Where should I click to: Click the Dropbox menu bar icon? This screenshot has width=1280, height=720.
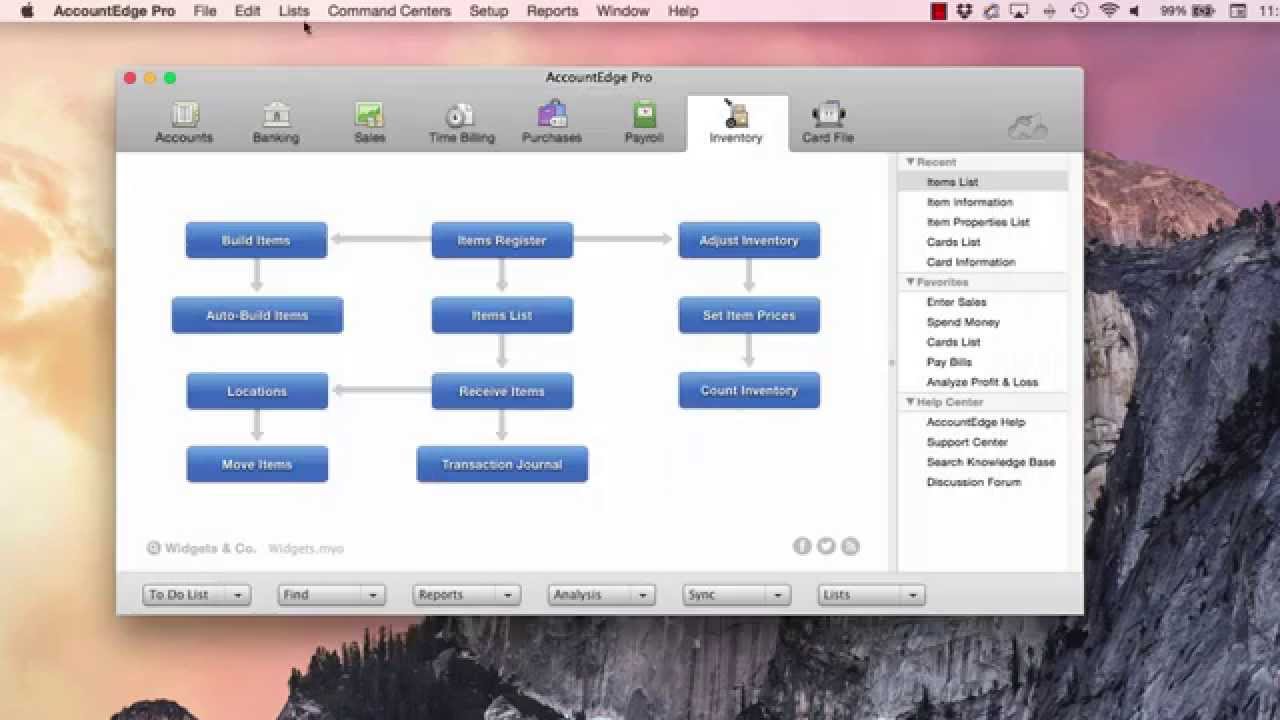(964, 11)
